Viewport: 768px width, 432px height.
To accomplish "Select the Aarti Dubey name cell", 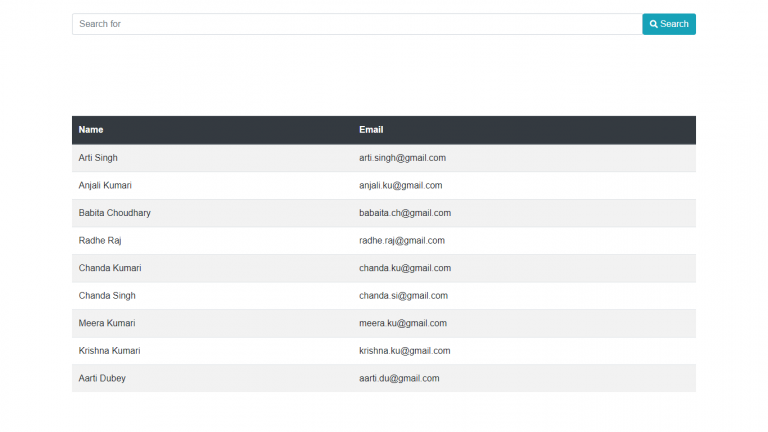I will pyautogui.click(x=102, y=378).
